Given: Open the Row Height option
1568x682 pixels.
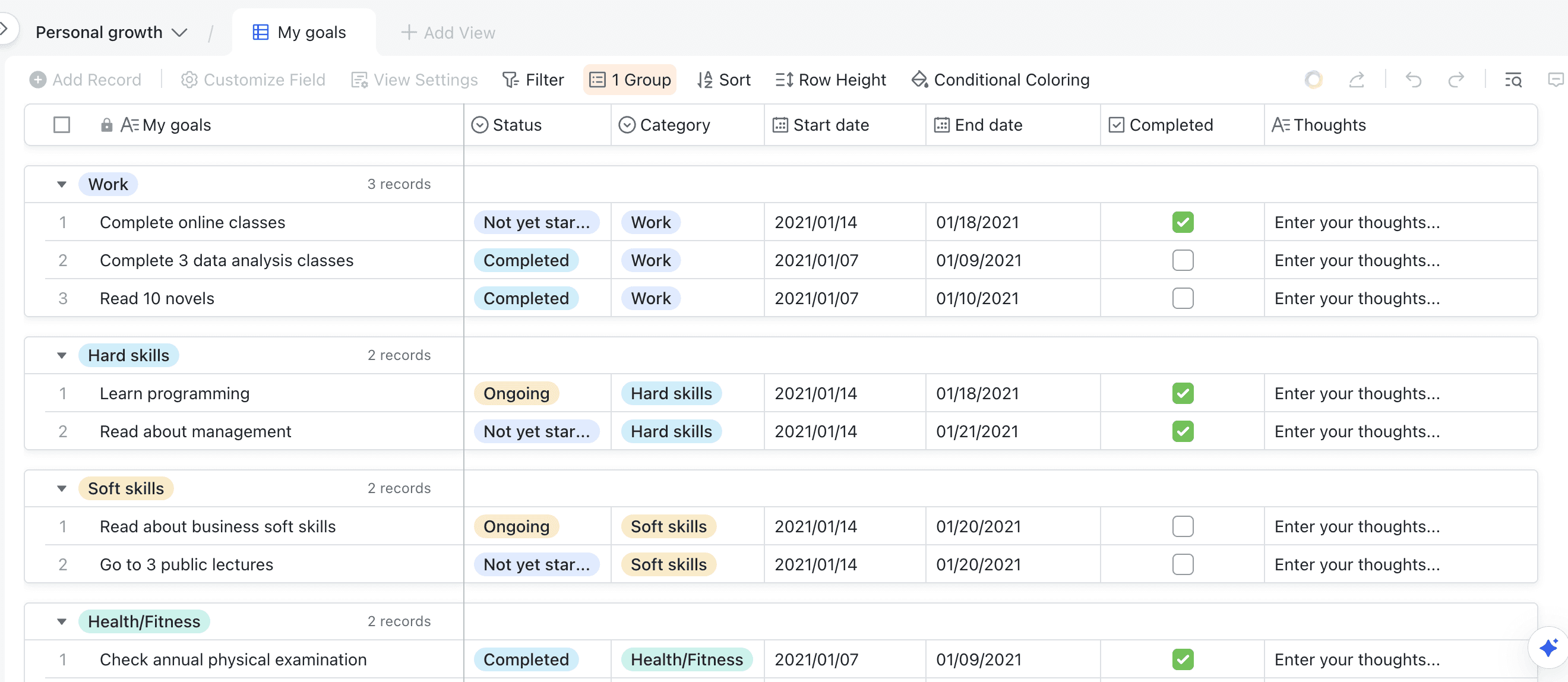Looking at the screenshot, I should pos(830,80).
